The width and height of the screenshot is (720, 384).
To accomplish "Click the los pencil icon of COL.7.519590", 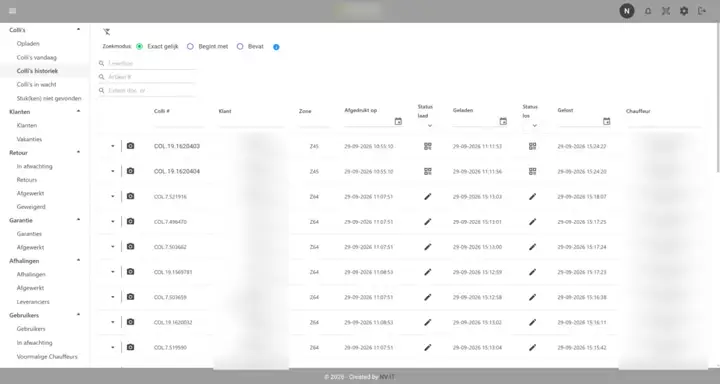I will click(x=533, y=347).
